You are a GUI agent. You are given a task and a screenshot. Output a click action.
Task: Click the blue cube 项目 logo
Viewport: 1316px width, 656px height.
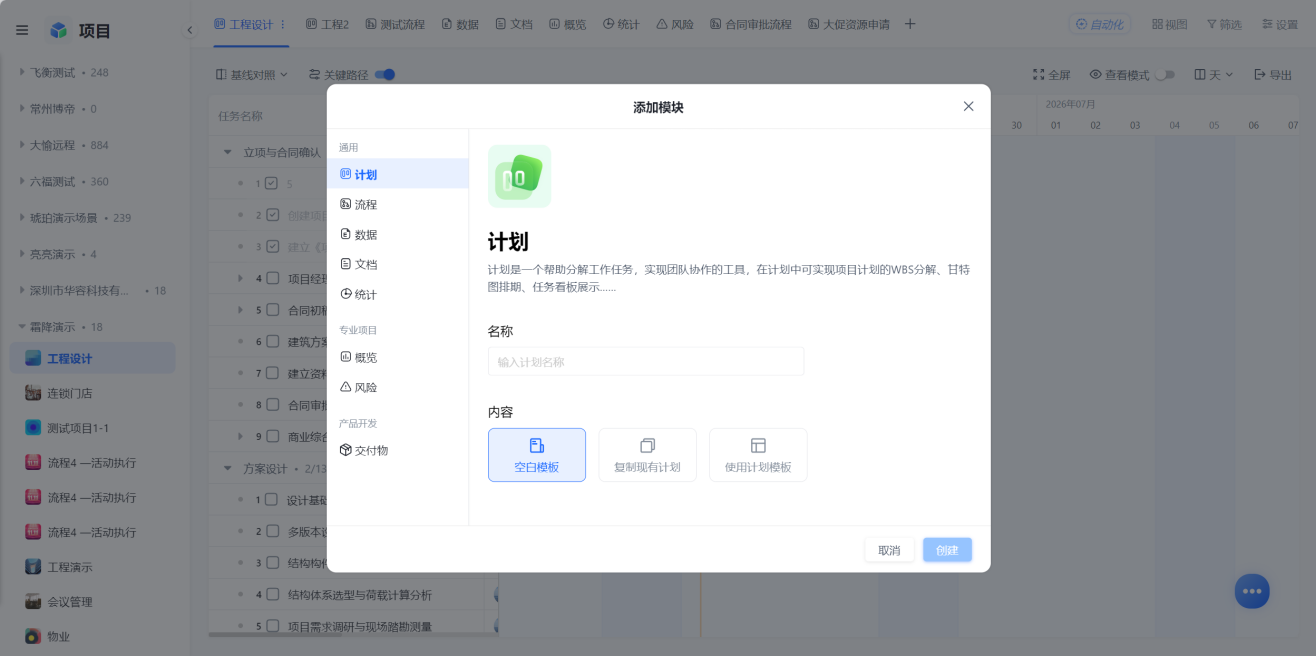coord(58,30)
